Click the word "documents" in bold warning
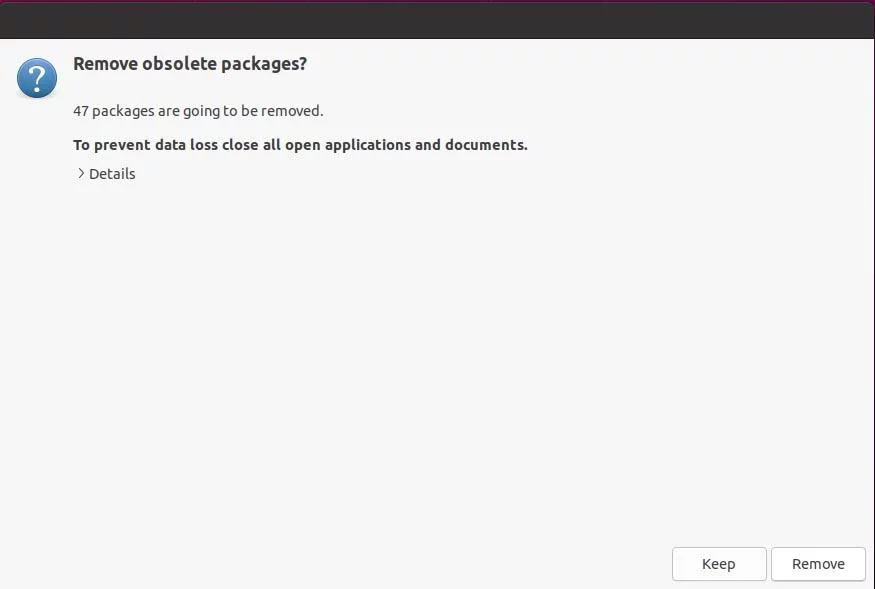 (484, 145)
